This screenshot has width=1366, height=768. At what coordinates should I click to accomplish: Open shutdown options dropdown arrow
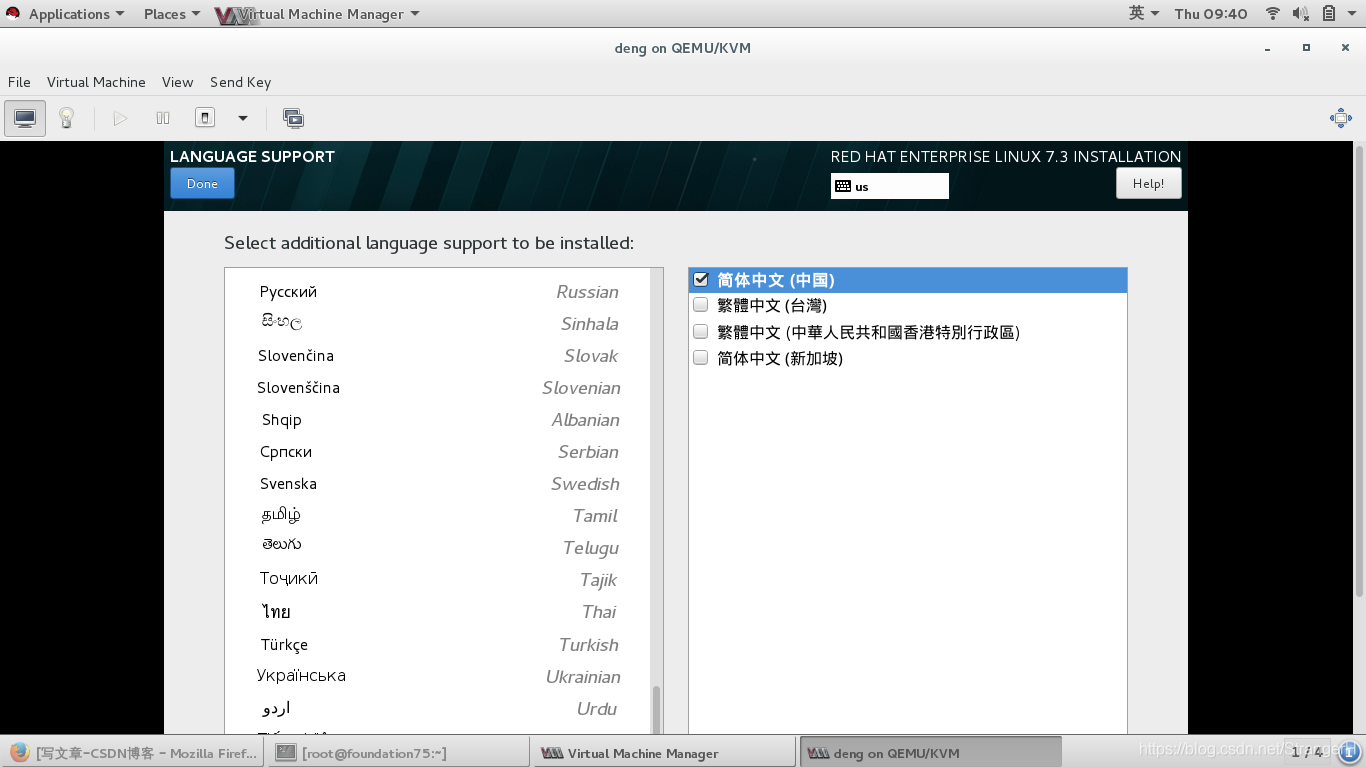[242, 118]
